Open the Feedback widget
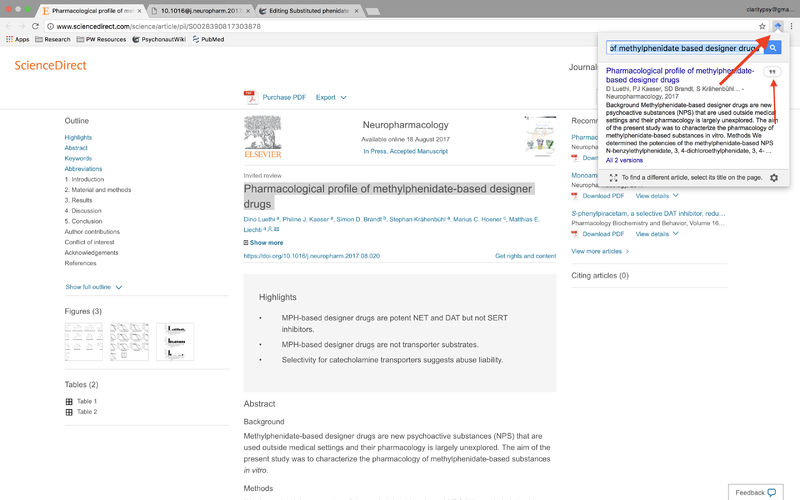Viewport: 800px width, 500px height. [755, 492]
